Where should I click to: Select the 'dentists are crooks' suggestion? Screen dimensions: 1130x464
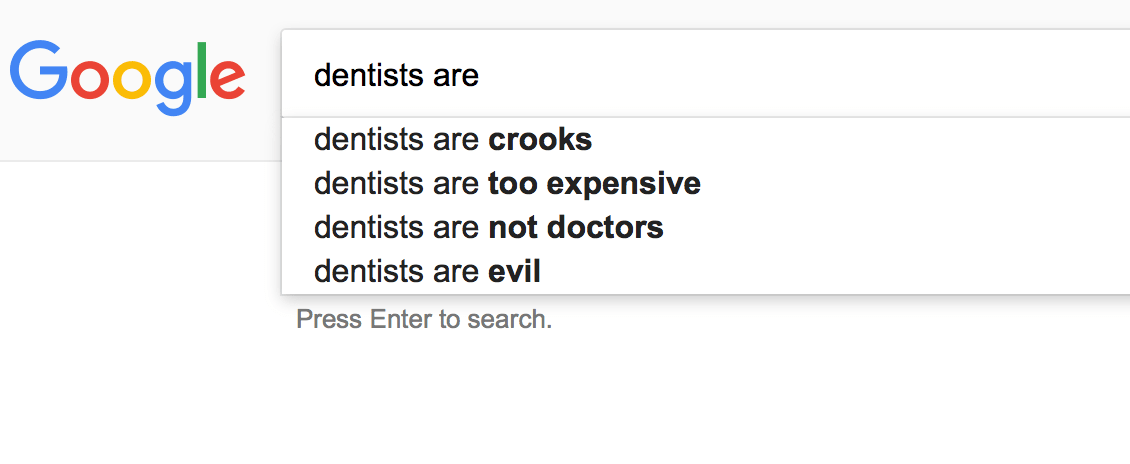pos(452,140)
